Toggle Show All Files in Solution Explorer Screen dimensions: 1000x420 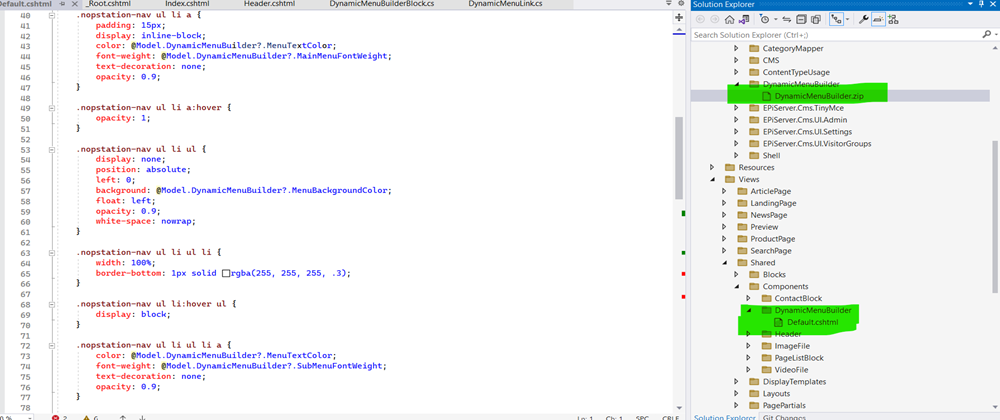tap(816, 19)
